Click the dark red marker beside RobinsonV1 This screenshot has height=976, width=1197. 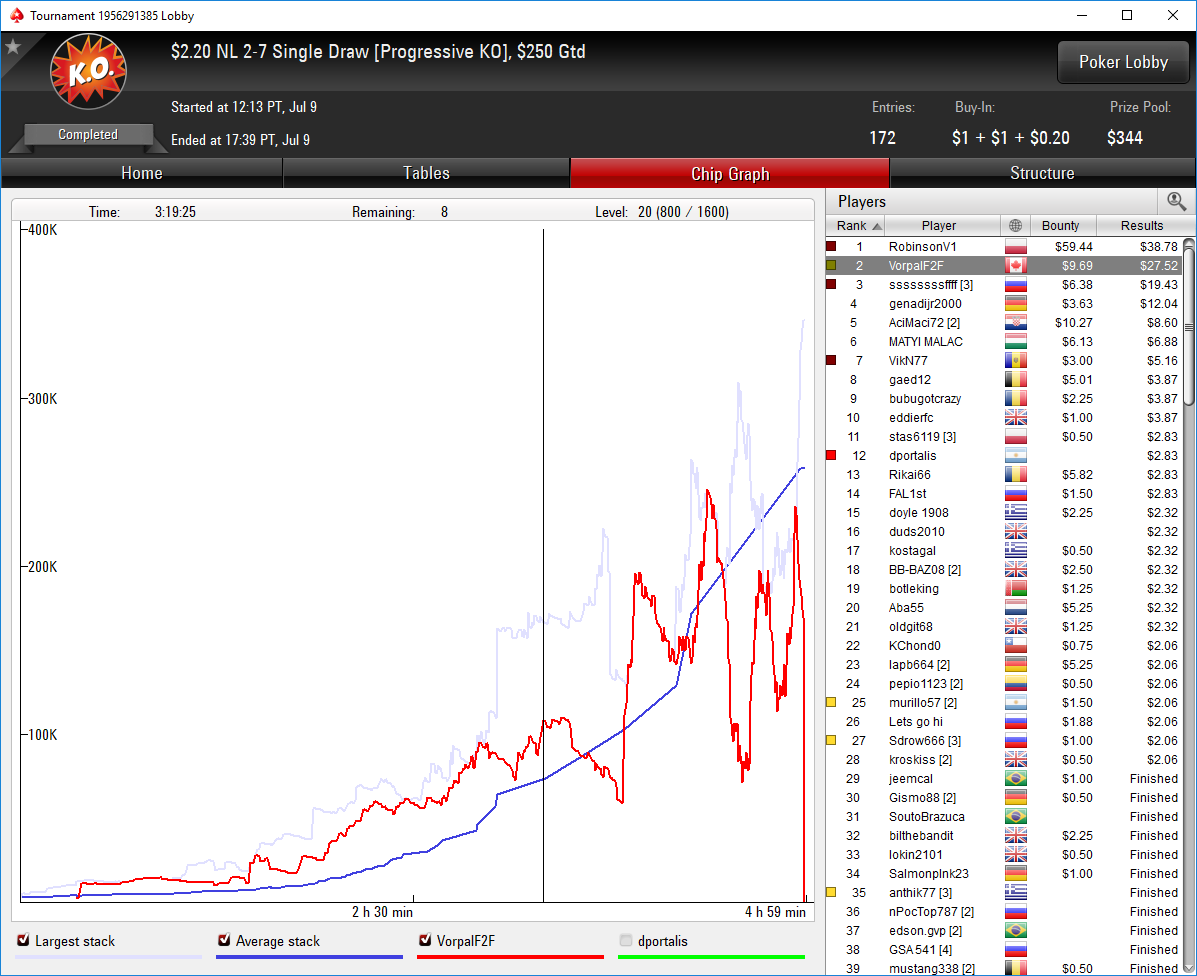[x=831, y=246]
